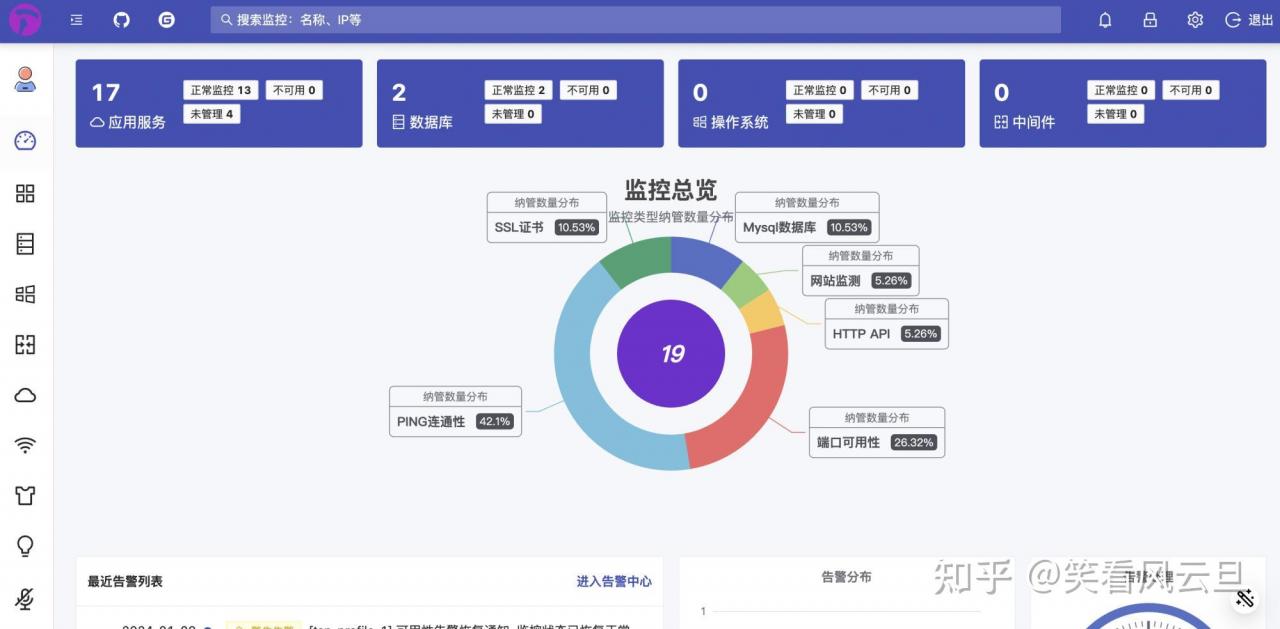
Task: Click 未管理 4 tag in 应用服务 card
Action: [212, 114]
